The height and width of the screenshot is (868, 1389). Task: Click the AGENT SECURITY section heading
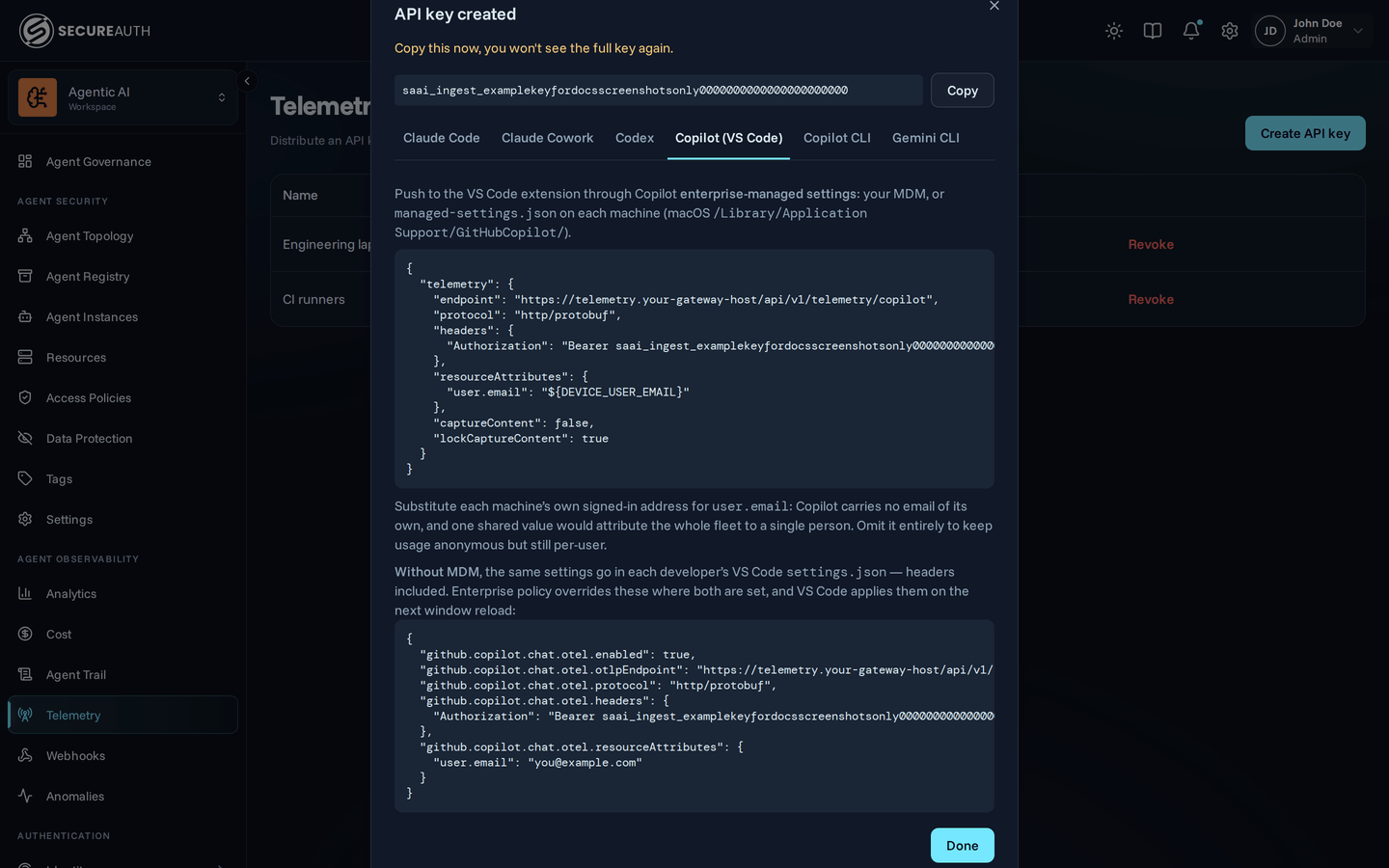pyautogui.click(x=63, y=202)
